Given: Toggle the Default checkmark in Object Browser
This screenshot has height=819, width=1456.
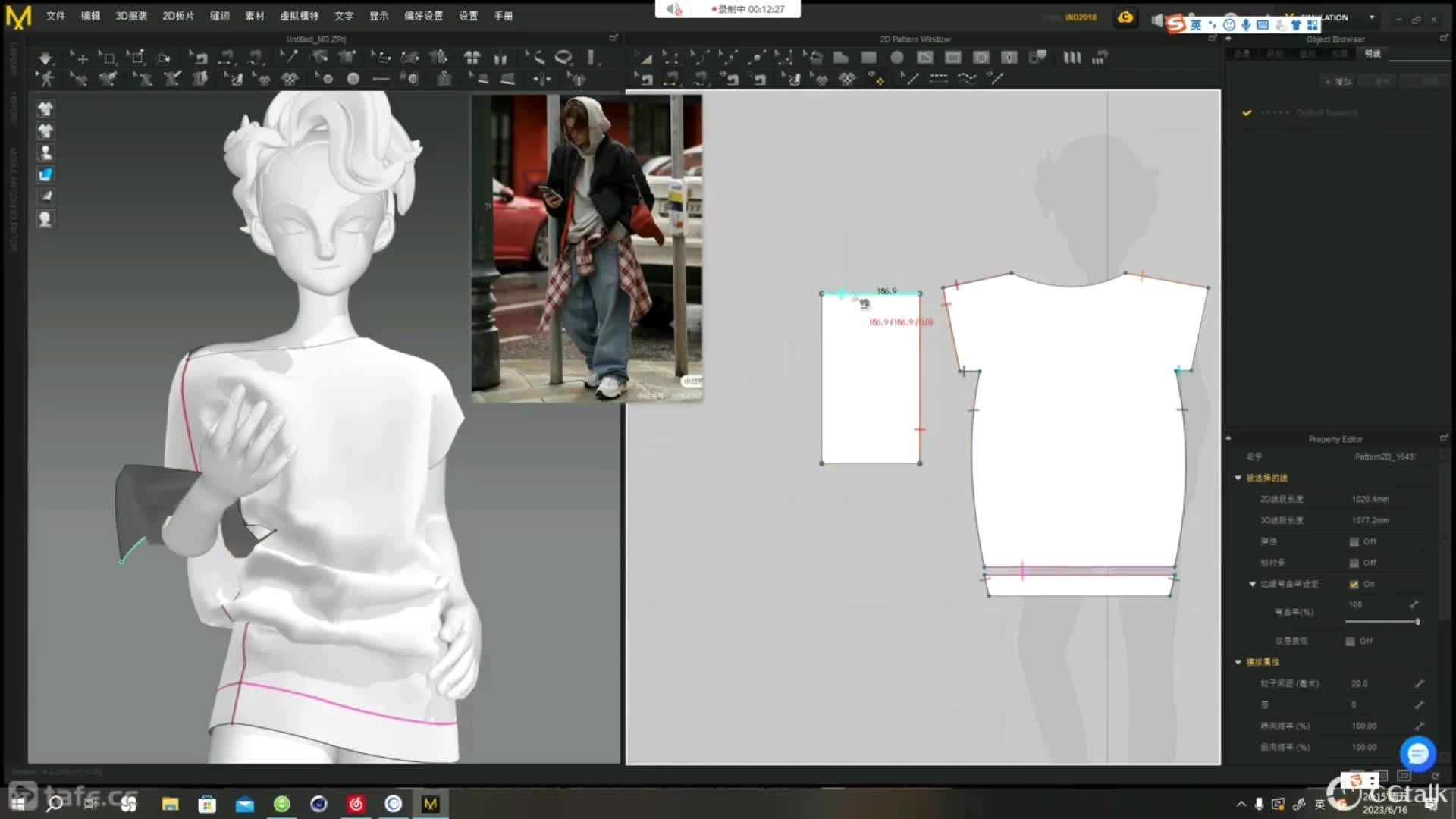Looking at the screenshot, I should pyautogui.click(x=1247, y=112).
